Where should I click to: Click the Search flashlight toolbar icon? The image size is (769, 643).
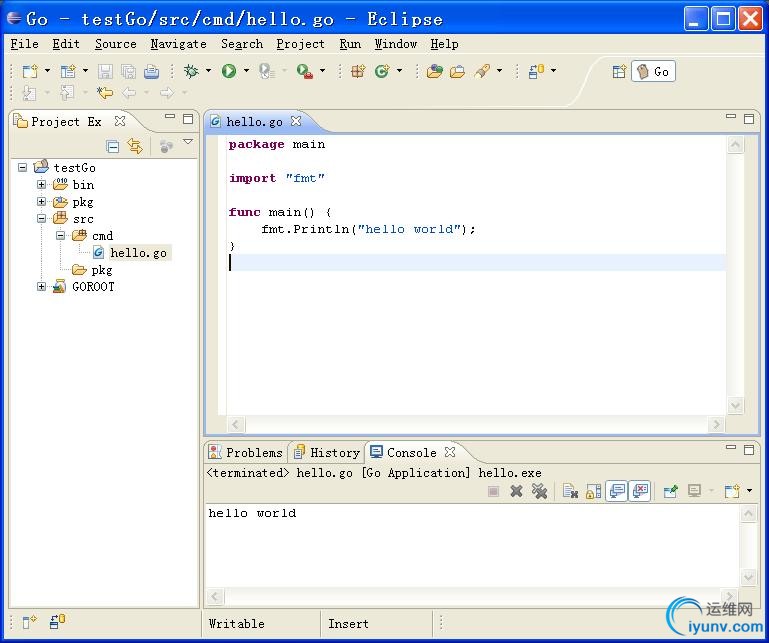pyautogui.click(x=482, y=72)
